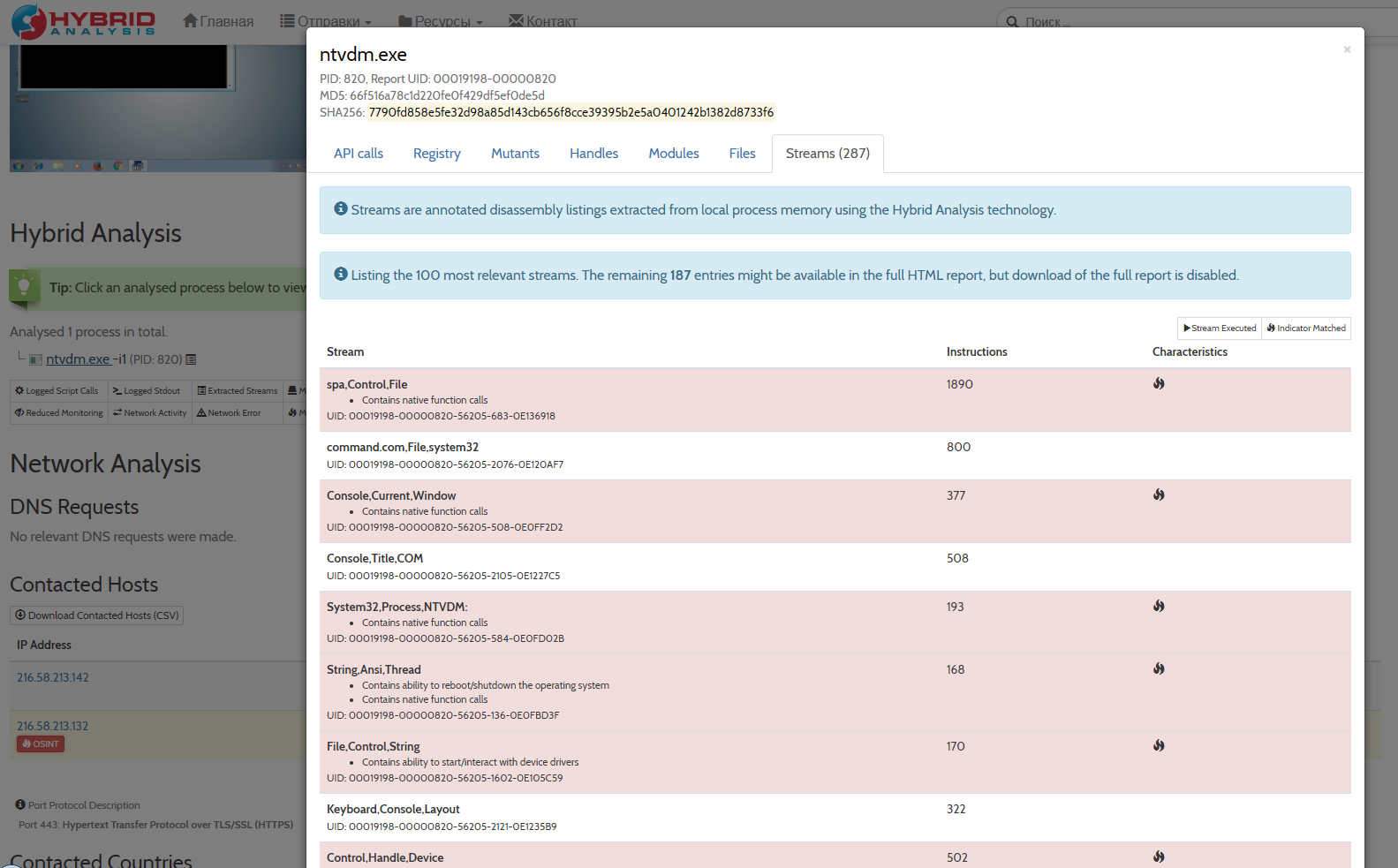Open the System32,Process,NTVDM: stream
This screenshot has width=1398, height=868.
[x=397, y=607]
